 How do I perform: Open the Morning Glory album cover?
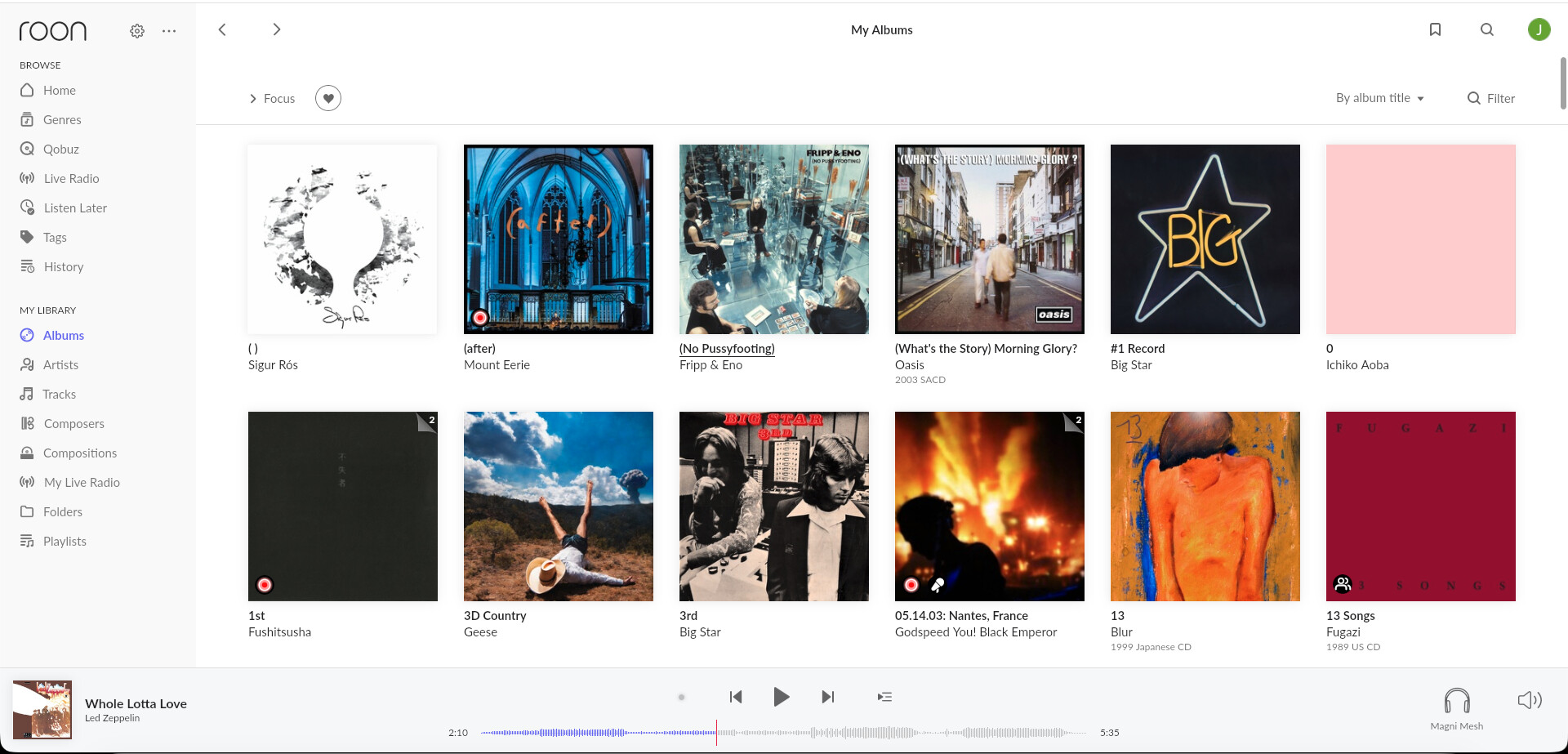pyautogui.click(x=990, y=239)
